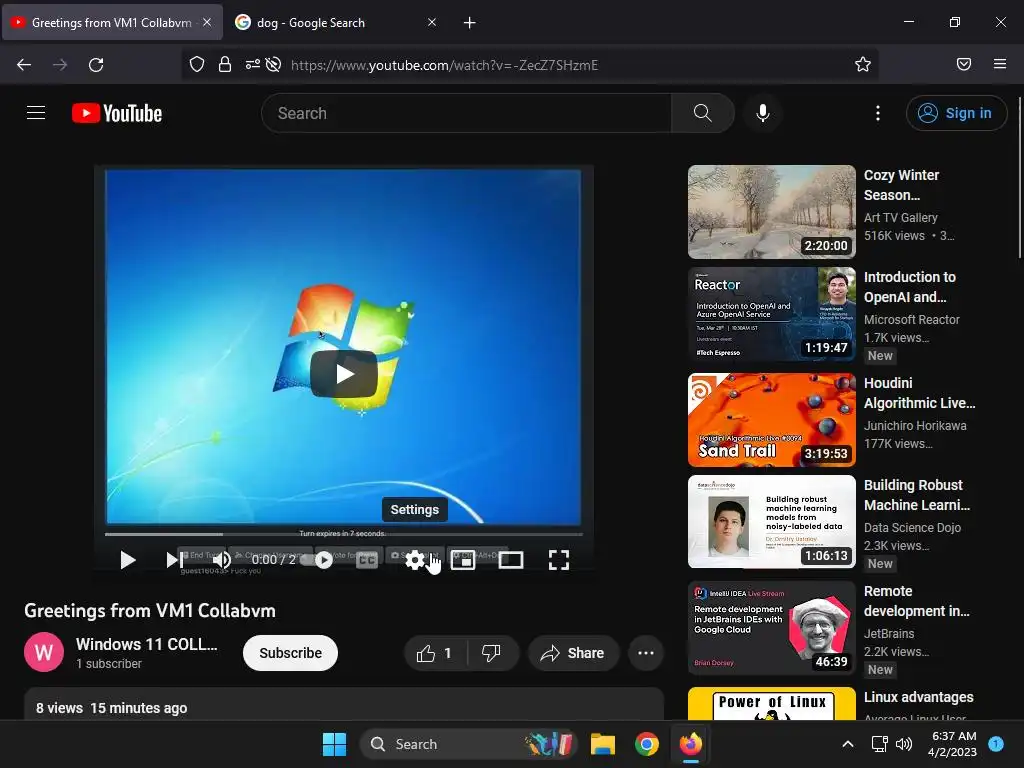Open Firefox application menu
Image resolution: width=1024 pixels, height=768 pixels.
click(1000, 64)
